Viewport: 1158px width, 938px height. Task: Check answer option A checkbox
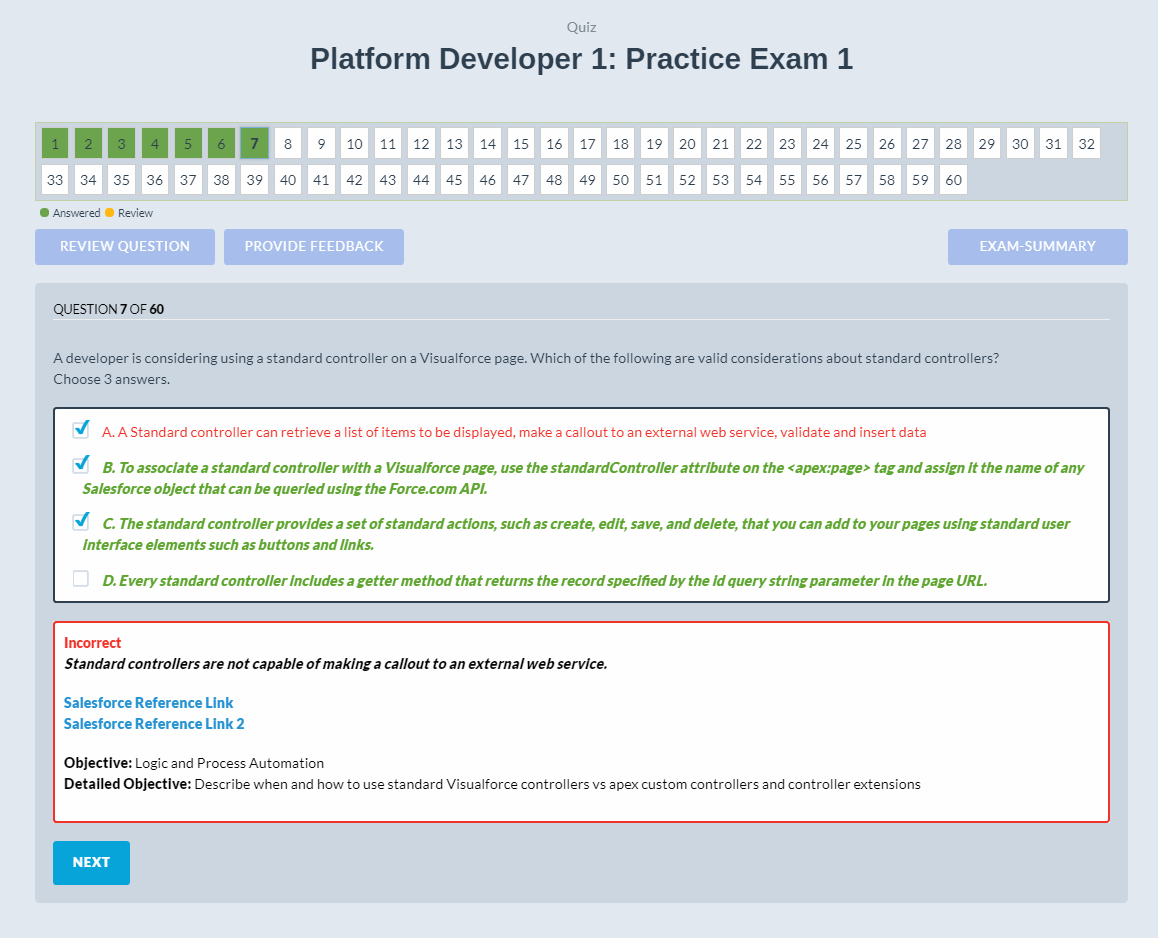80,429
